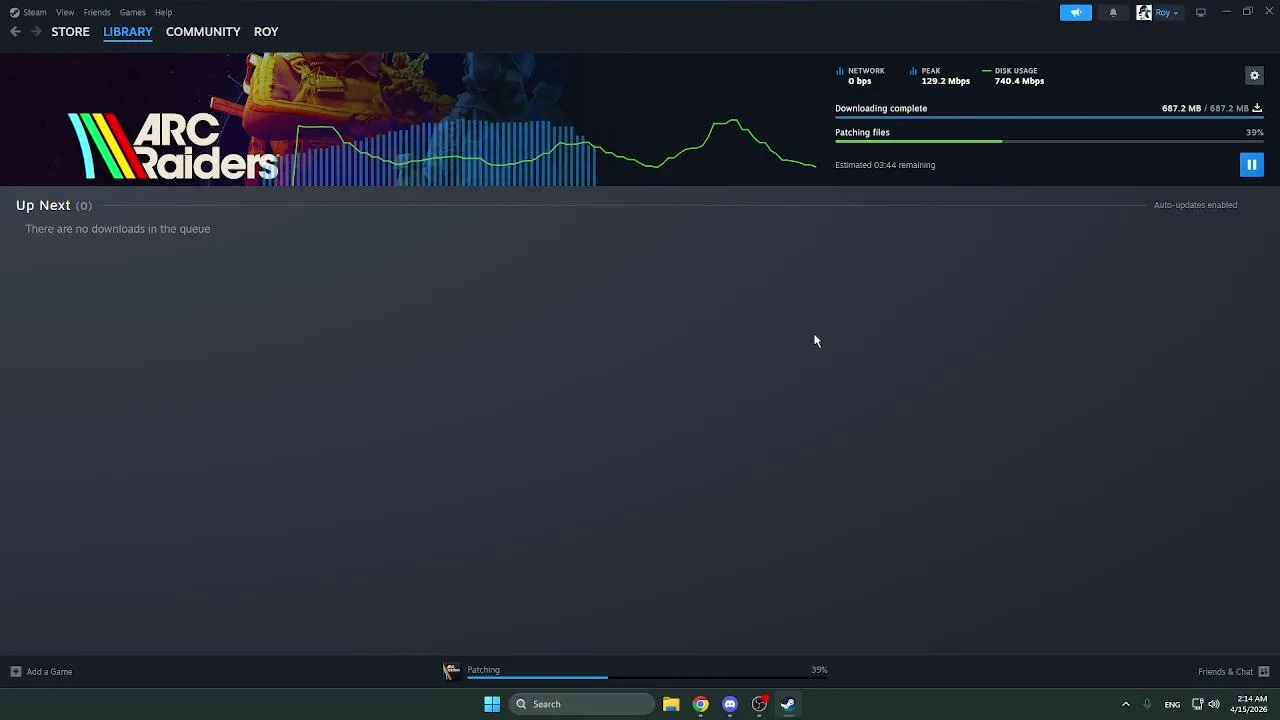Pause the ARC Raiders patching
The width and height of the screenshot is (1280, 720).
click(x=1251, y=165)
